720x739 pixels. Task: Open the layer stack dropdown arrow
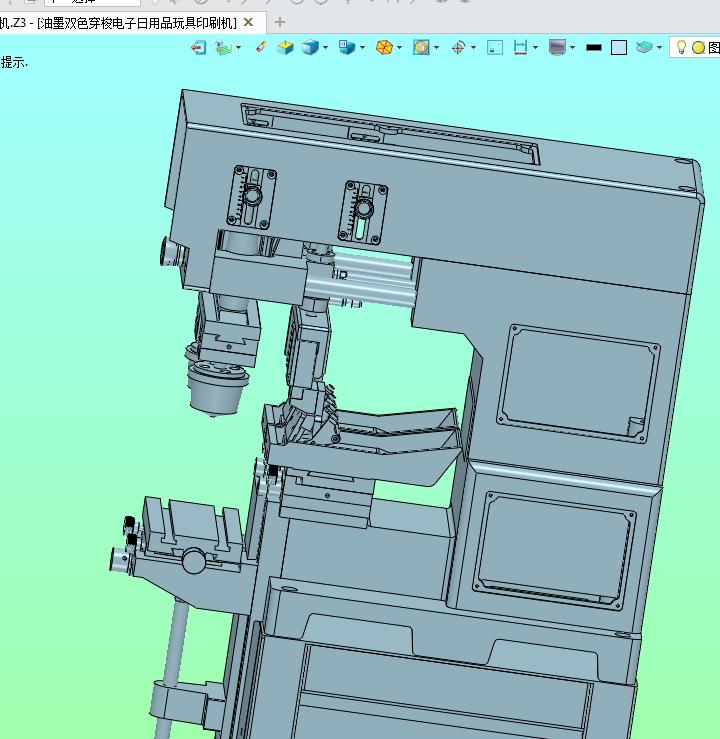(x=659, y=48)
